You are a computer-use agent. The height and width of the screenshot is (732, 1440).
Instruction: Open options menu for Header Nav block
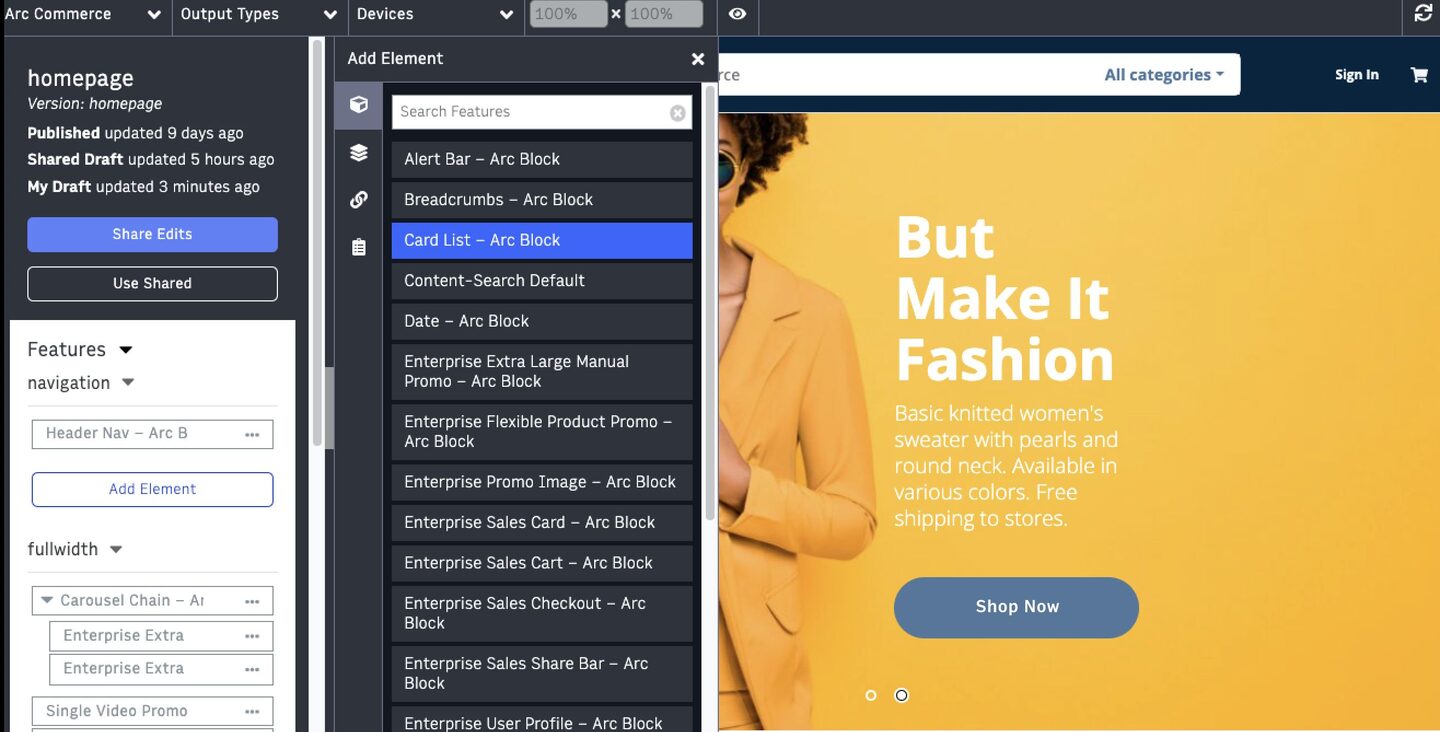[x=252, y=434]
